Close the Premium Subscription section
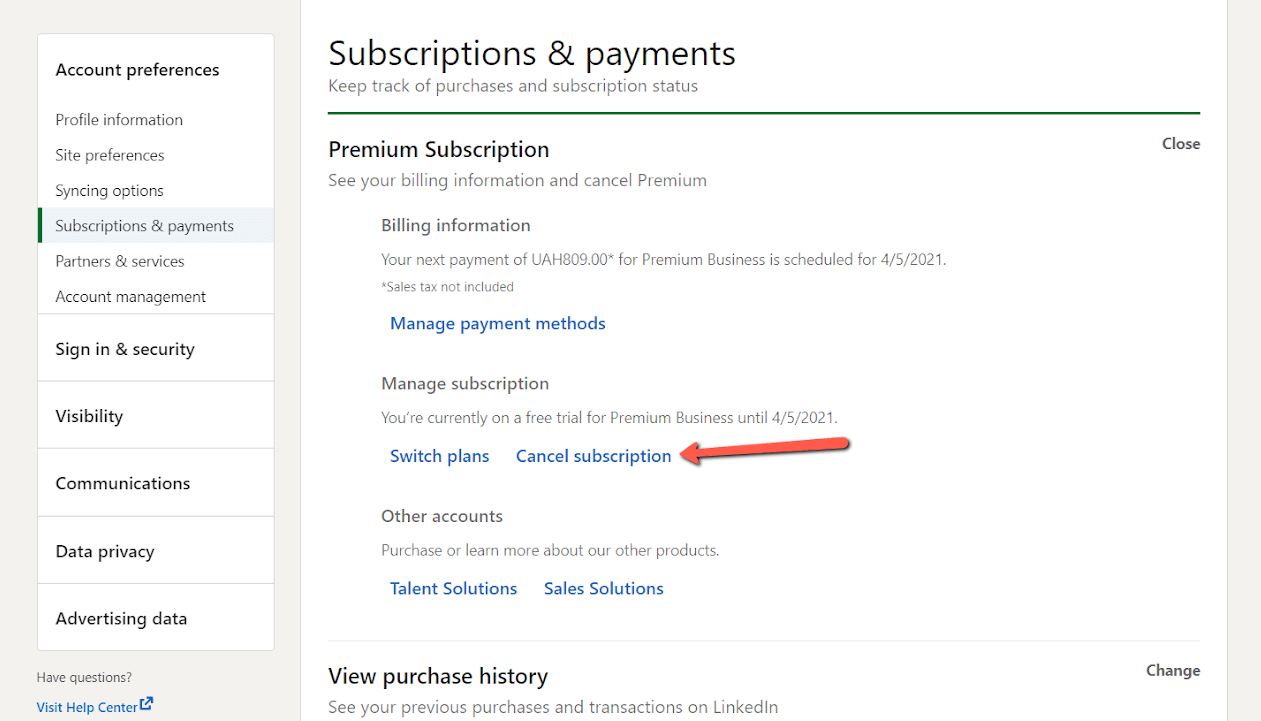The height and width of the screenshot is (721, 1261). pos(1181,144)
